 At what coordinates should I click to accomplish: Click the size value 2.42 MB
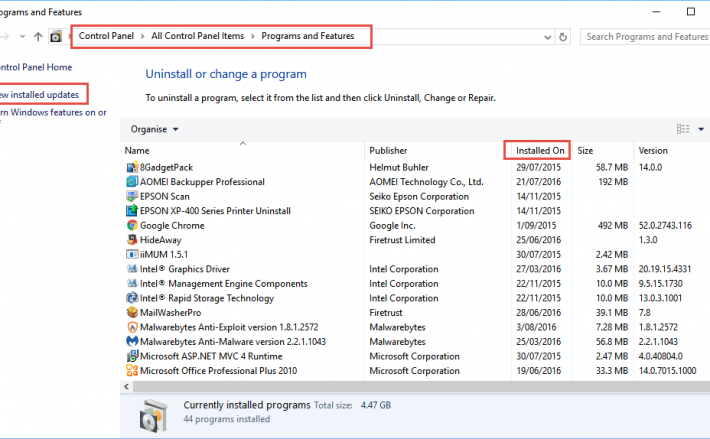(x=612, y=254)
